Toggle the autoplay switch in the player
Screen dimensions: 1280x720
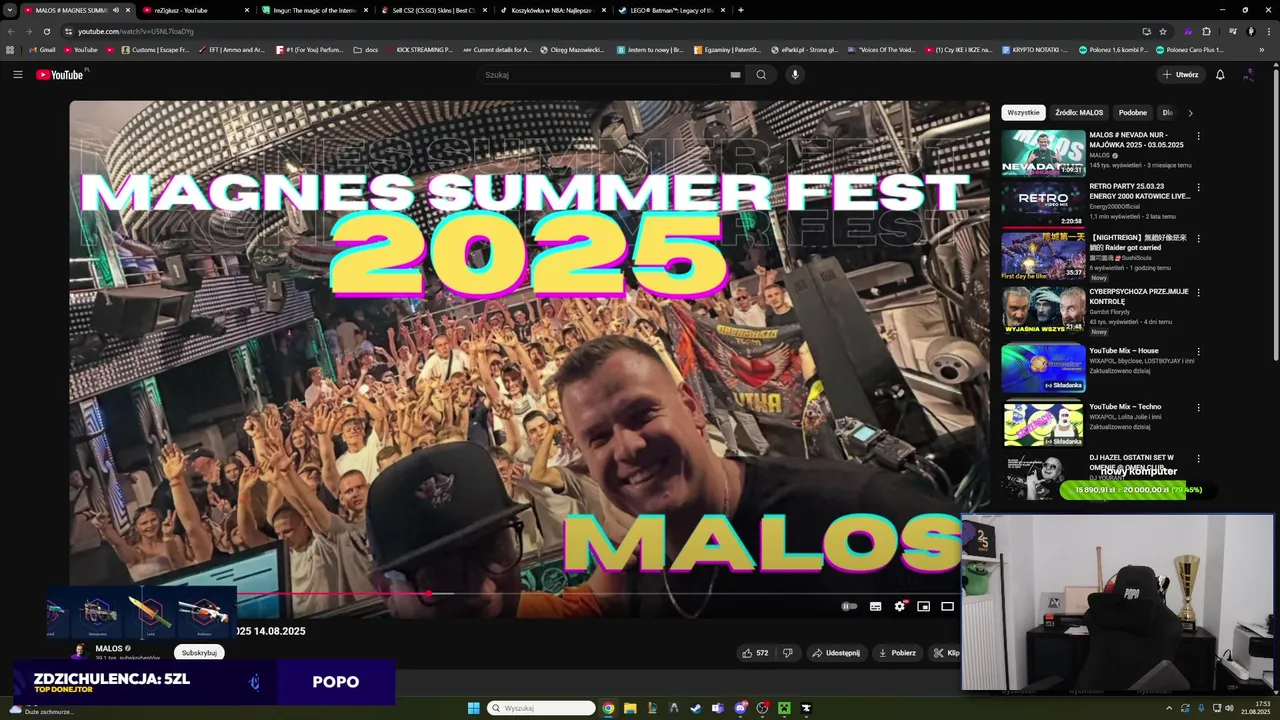pyautogui.click(x=849, y=606)
